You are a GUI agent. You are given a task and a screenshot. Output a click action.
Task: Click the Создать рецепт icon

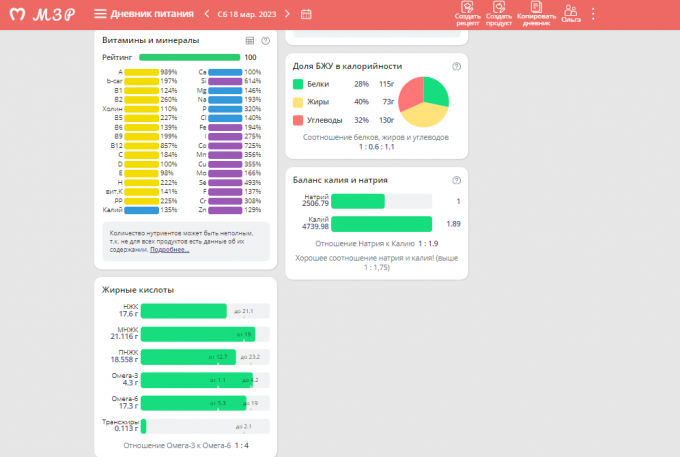pyautogui.click(x=467, y=12)
